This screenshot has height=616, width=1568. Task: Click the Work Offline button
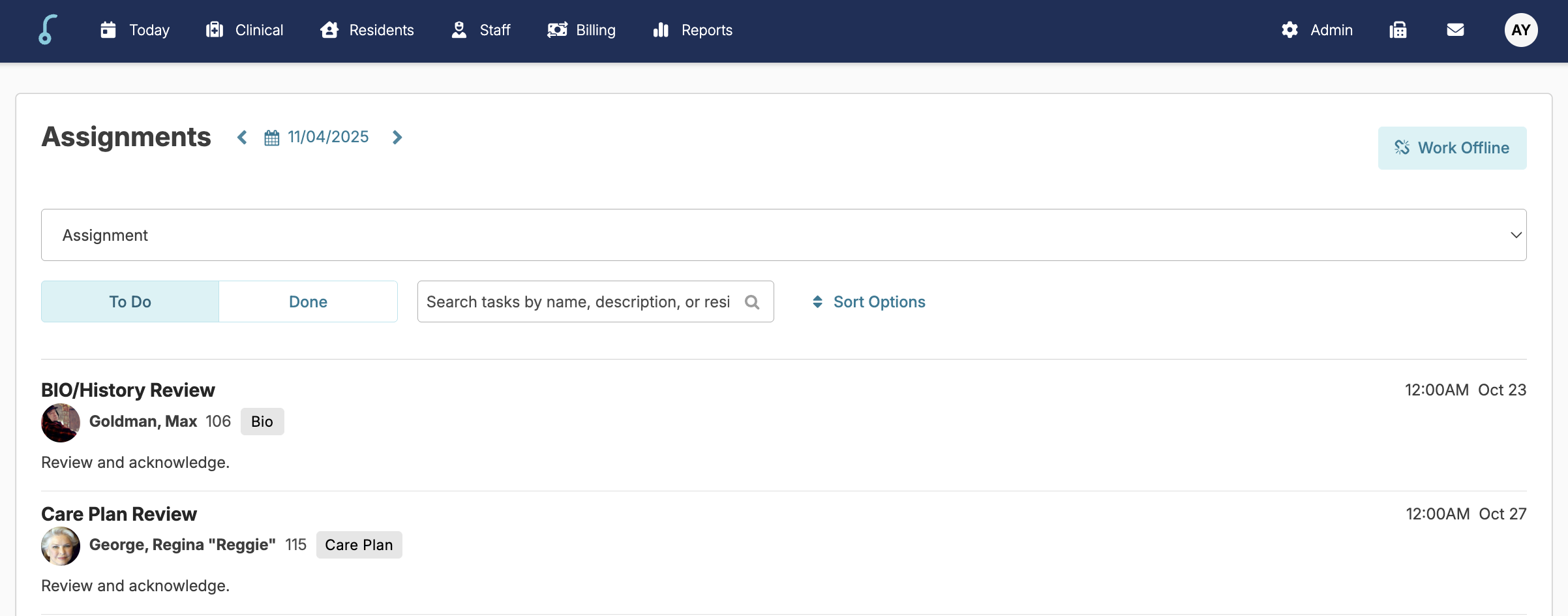coord(1452,148)
